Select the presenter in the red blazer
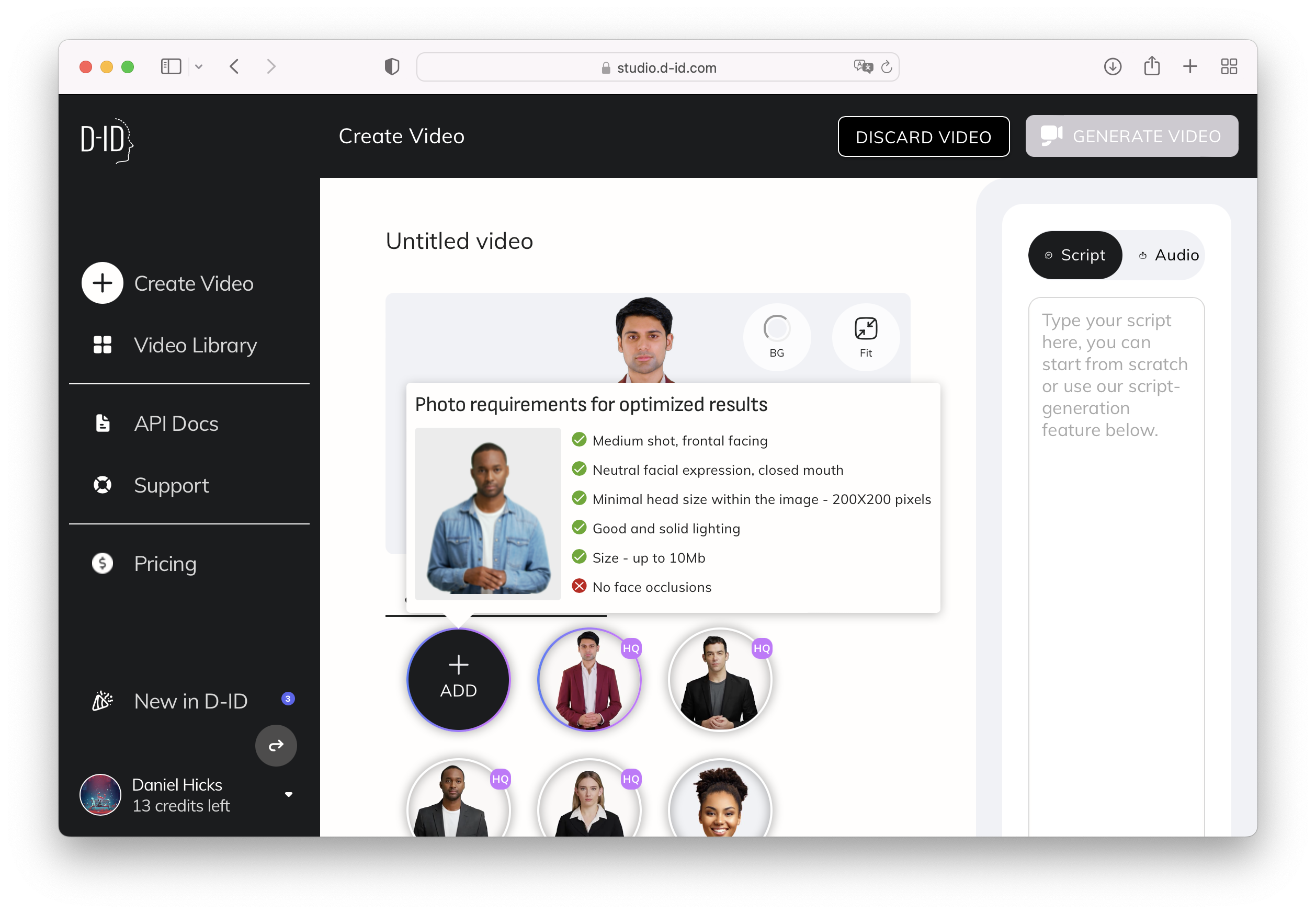Screen dimensions: 1316x914 588,679
